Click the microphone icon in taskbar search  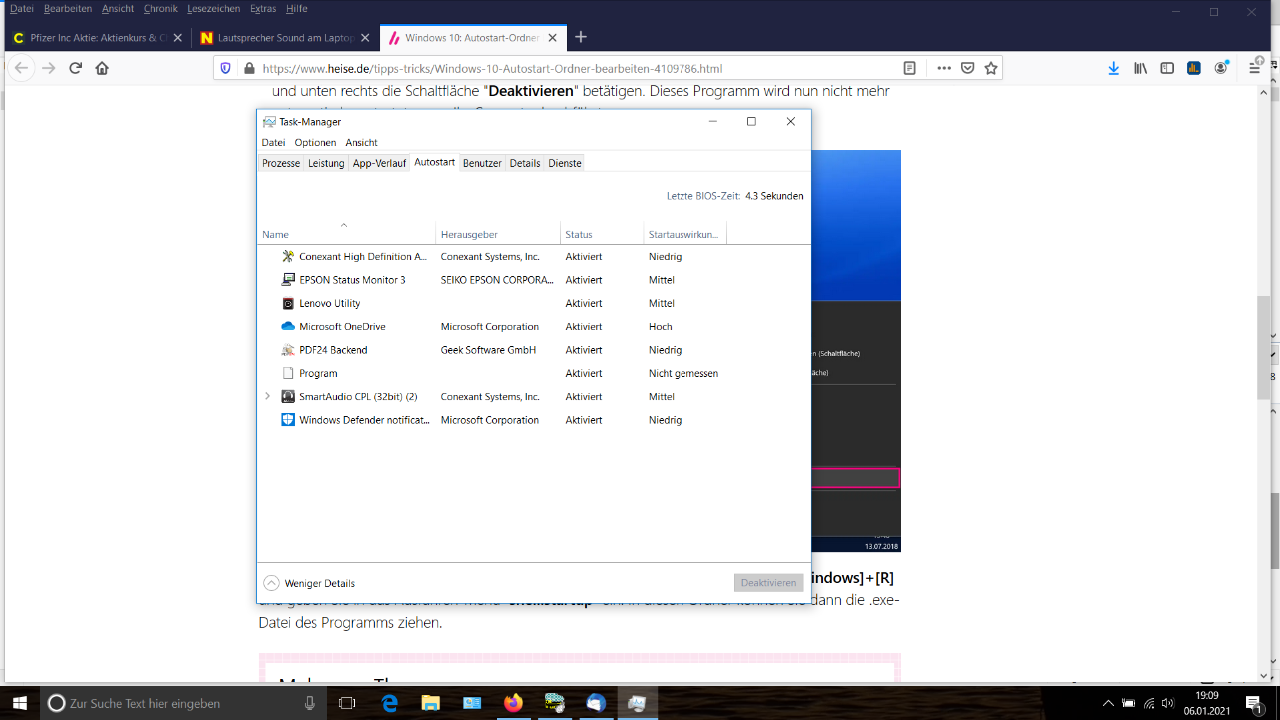click(311, 703)
